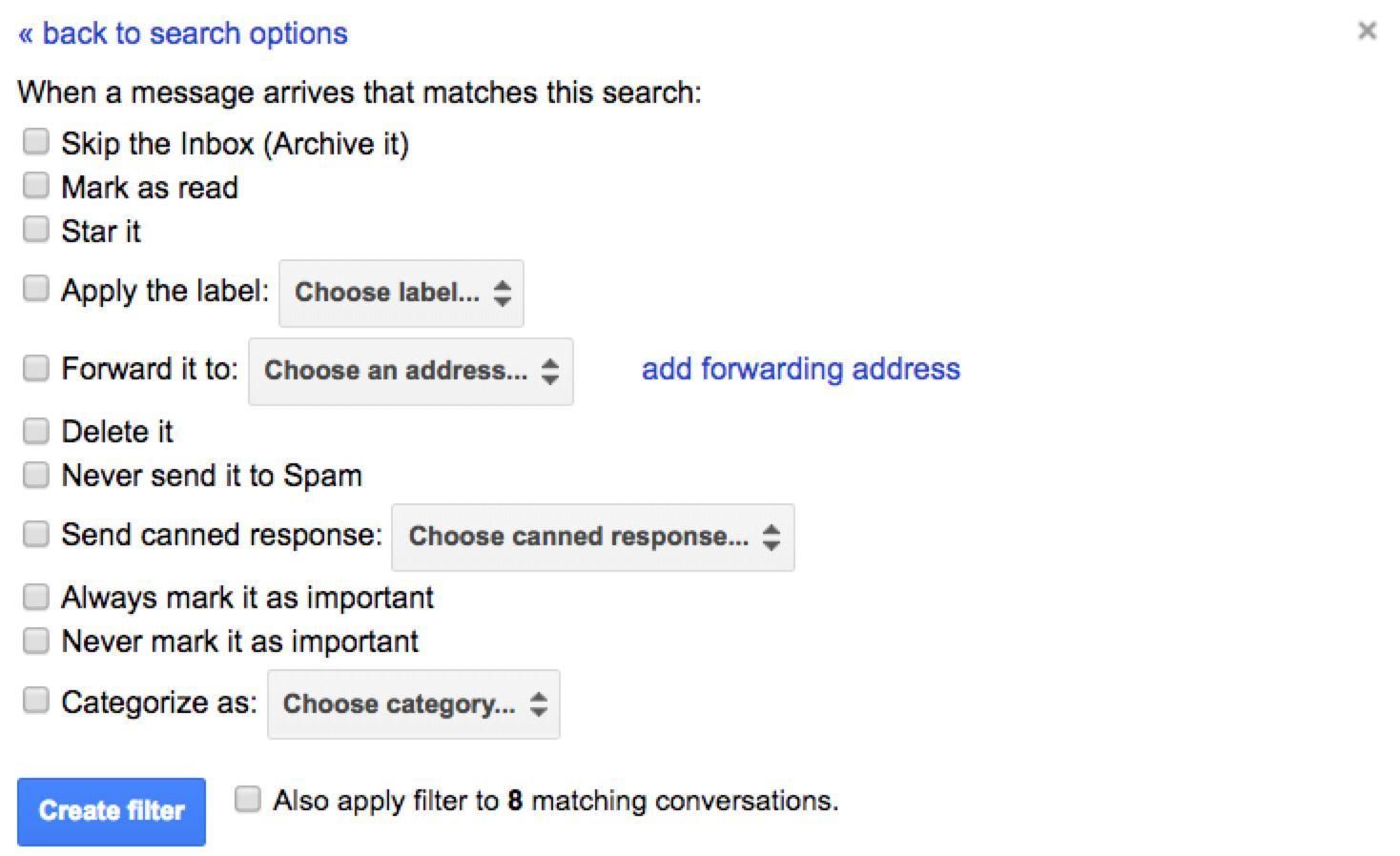Enable Never mark it as important

click(x=36, y=641)
